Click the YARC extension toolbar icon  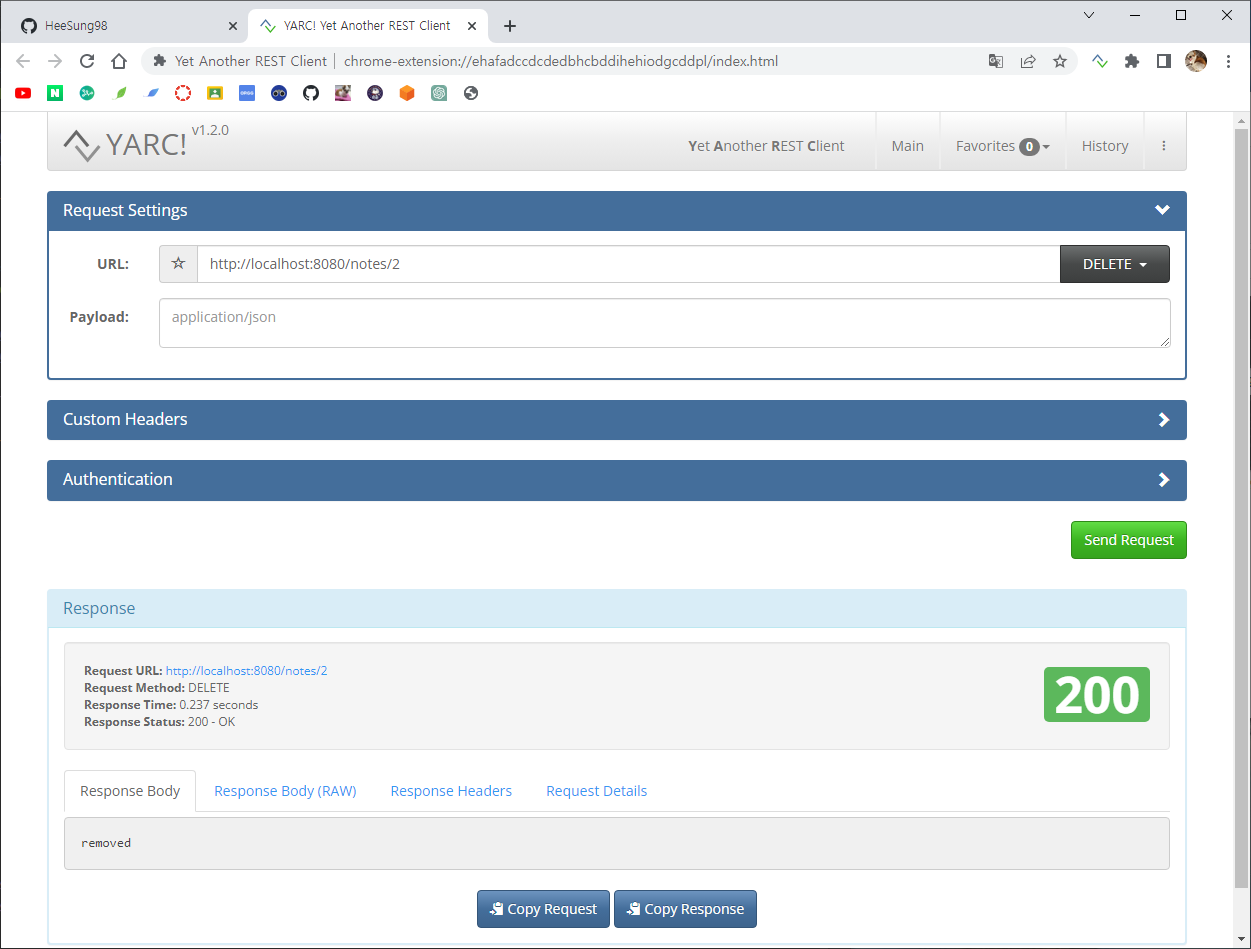pos(1100,61)
